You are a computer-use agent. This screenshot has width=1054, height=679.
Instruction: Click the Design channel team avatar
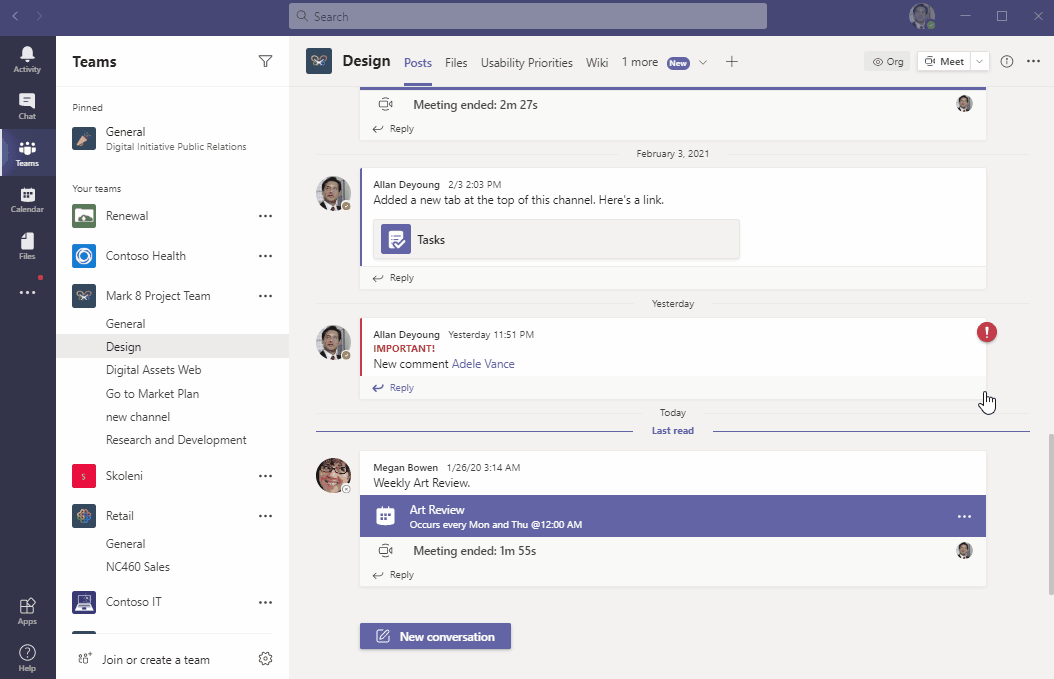click(319, 61)
